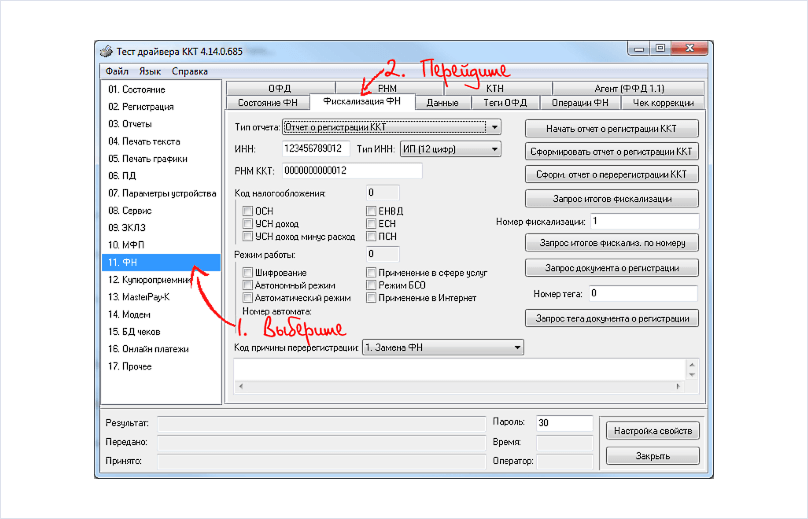808x519 pixels.
Task: Open the Справка menu
Action: 189,72
